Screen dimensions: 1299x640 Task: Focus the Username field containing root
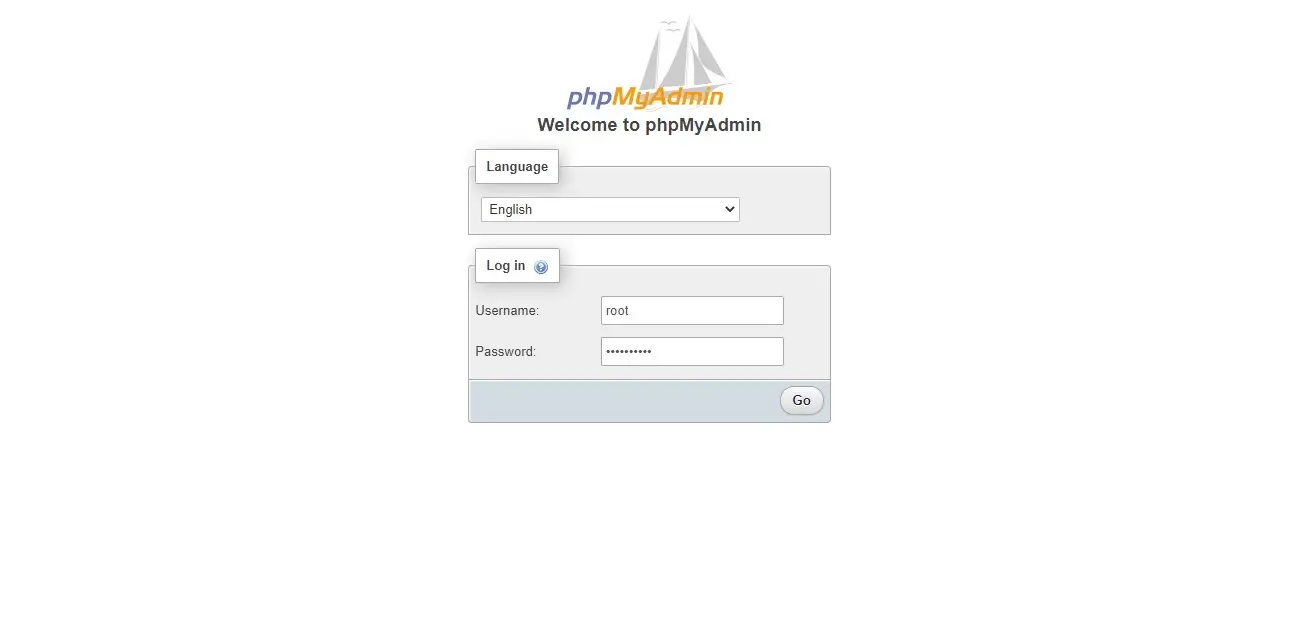[x=692, y=310]
